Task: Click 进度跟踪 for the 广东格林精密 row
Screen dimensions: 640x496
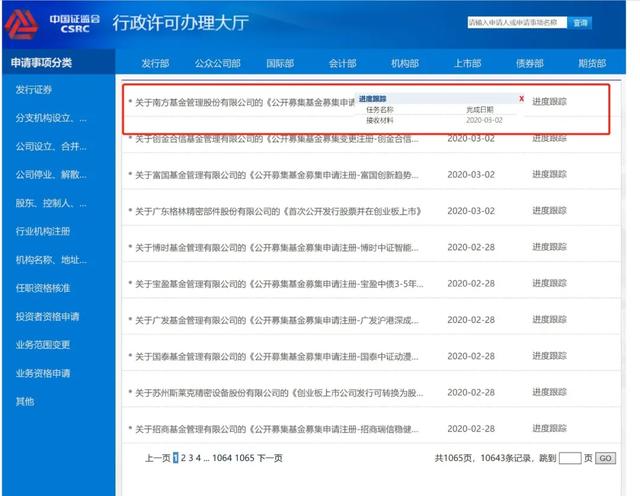Action: pyautogui.click(x=549, y=211)
